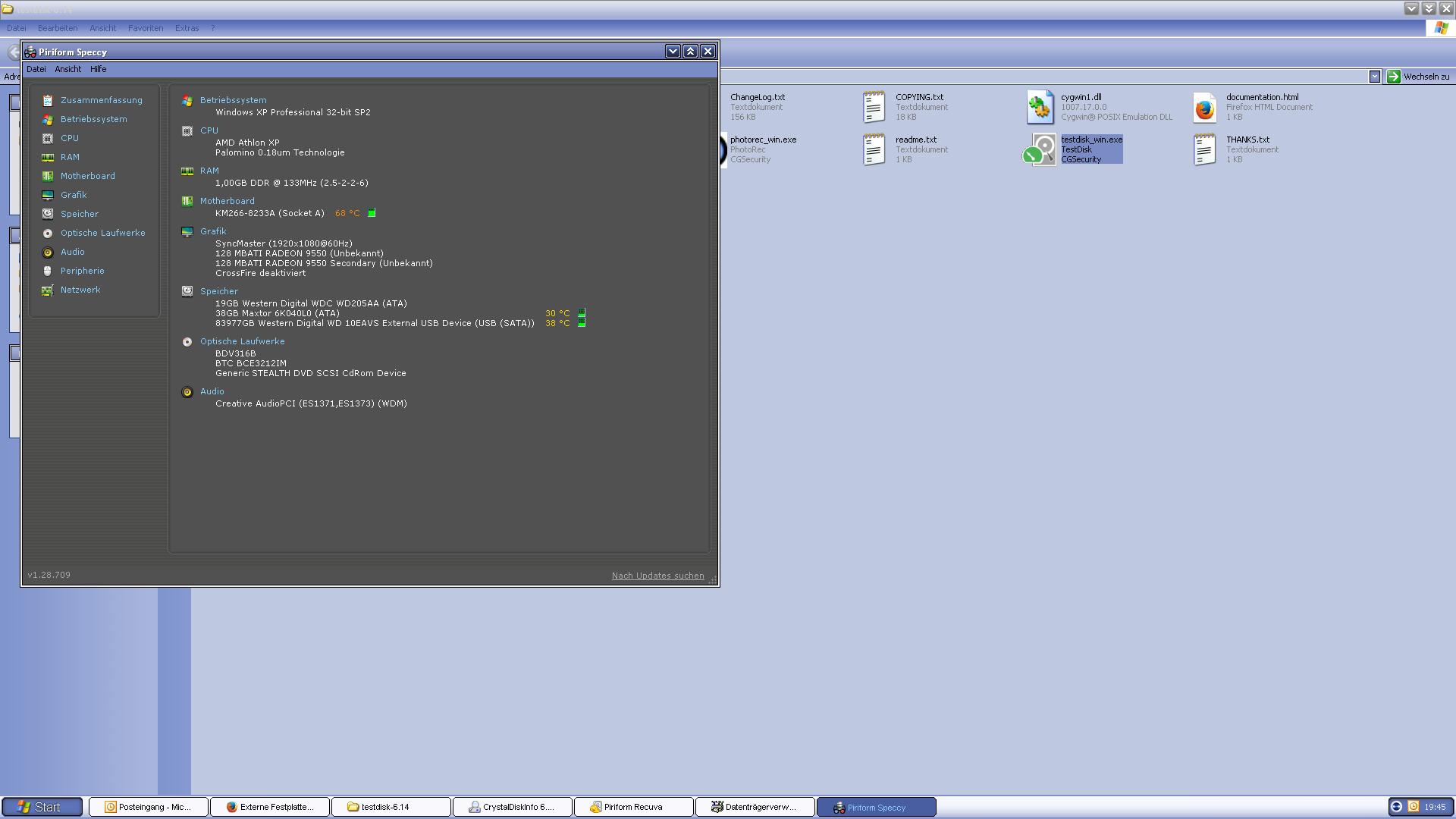Roll down the Speccy window arrow button
Screen dimensions: 1456x819
[x=673, y=52]
